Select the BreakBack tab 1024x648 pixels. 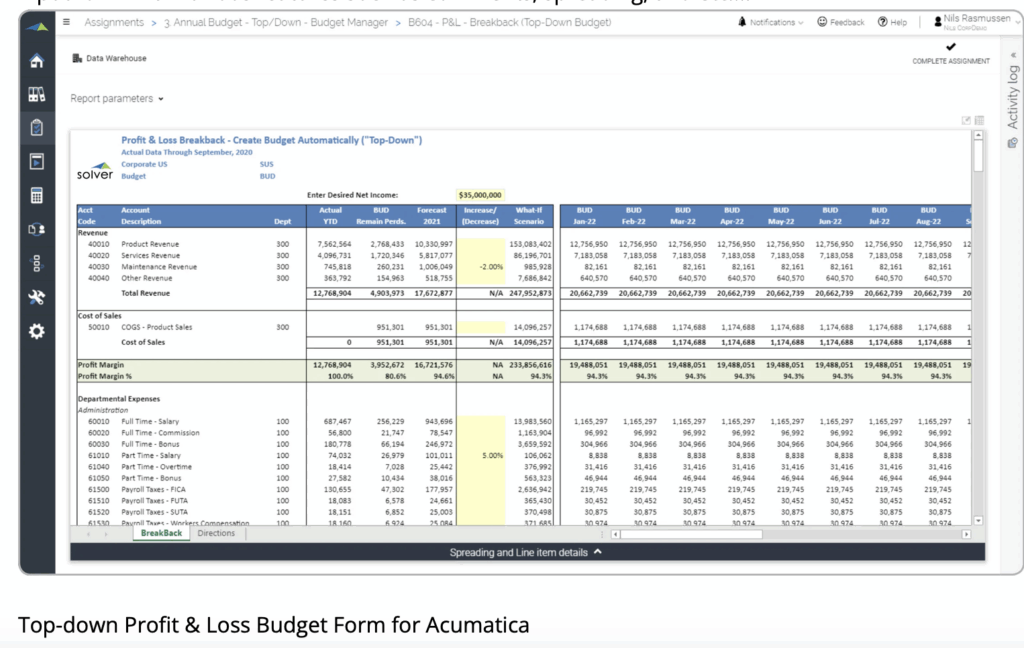coord(160,533)
